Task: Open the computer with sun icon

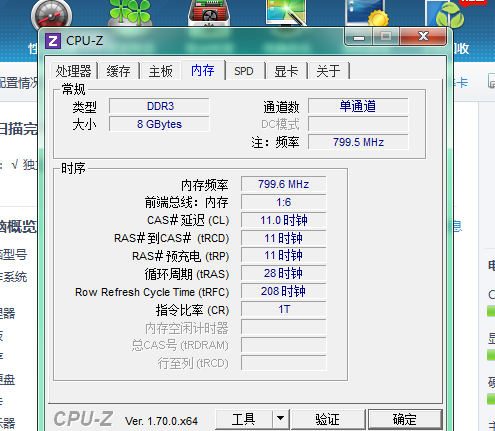Action: pos(367,13)
